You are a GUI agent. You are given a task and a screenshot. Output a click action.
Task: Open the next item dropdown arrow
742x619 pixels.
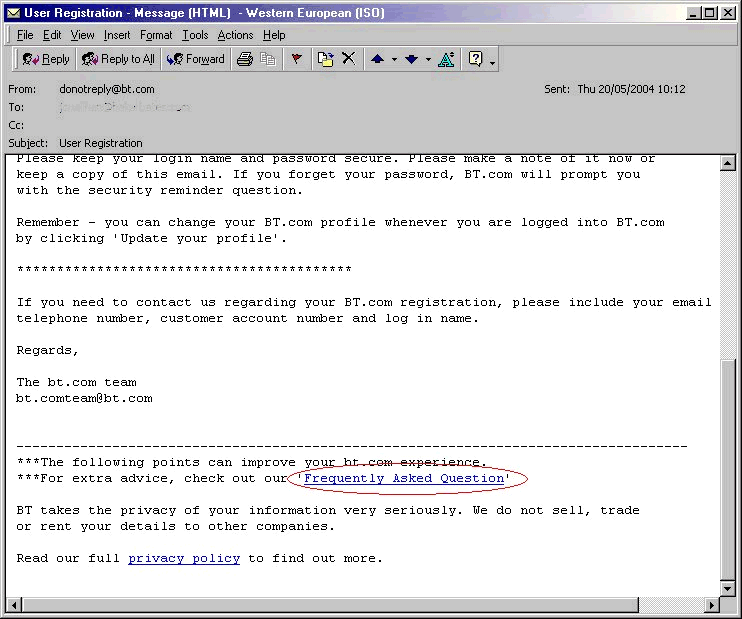coord(428,60)
